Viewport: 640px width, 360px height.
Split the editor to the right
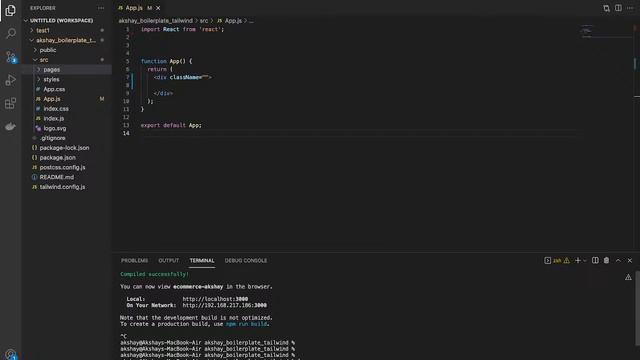(618, 8)
